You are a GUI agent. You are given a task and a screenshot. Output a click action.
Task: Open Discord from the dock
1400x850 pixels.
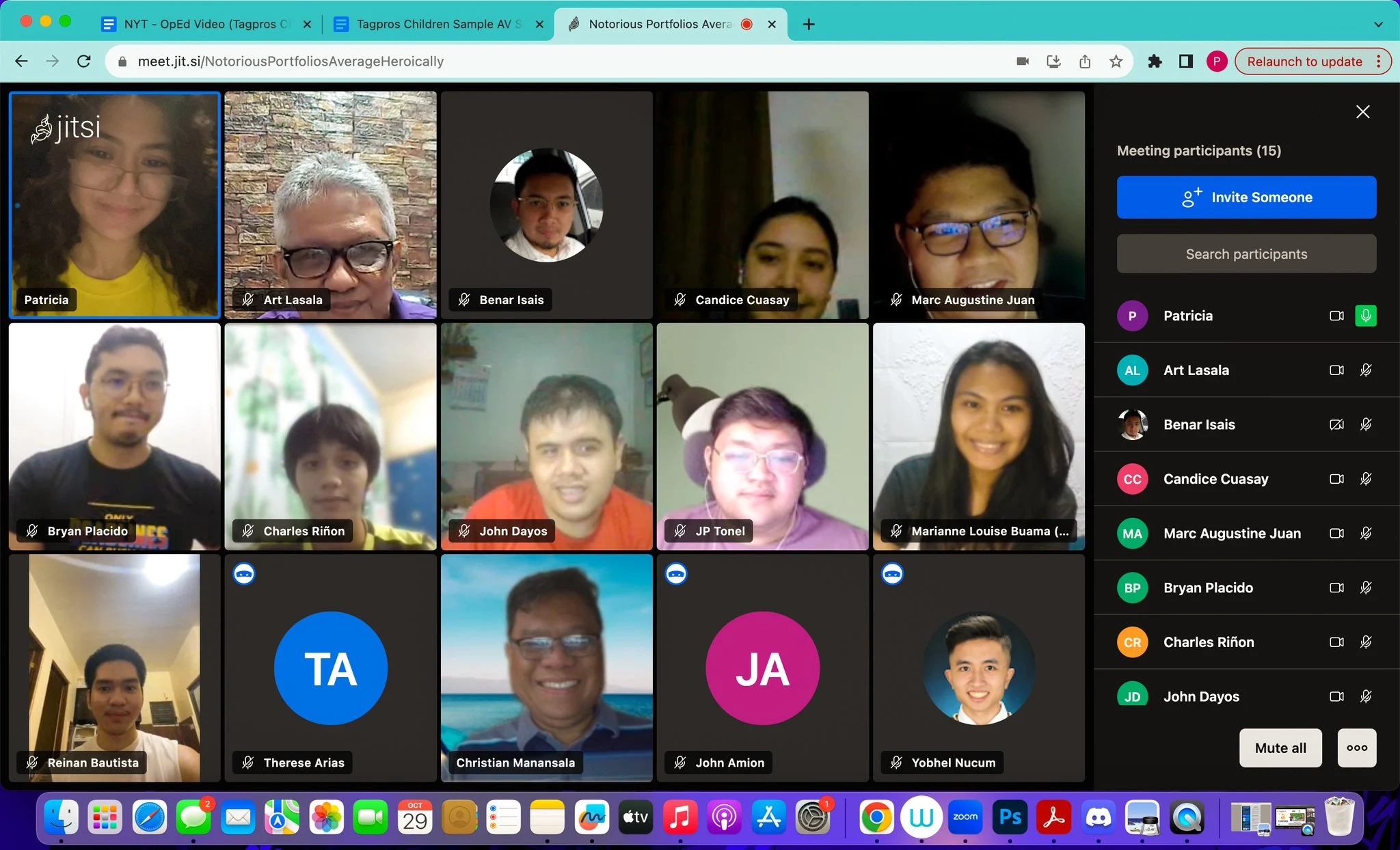click(1098, 817)
